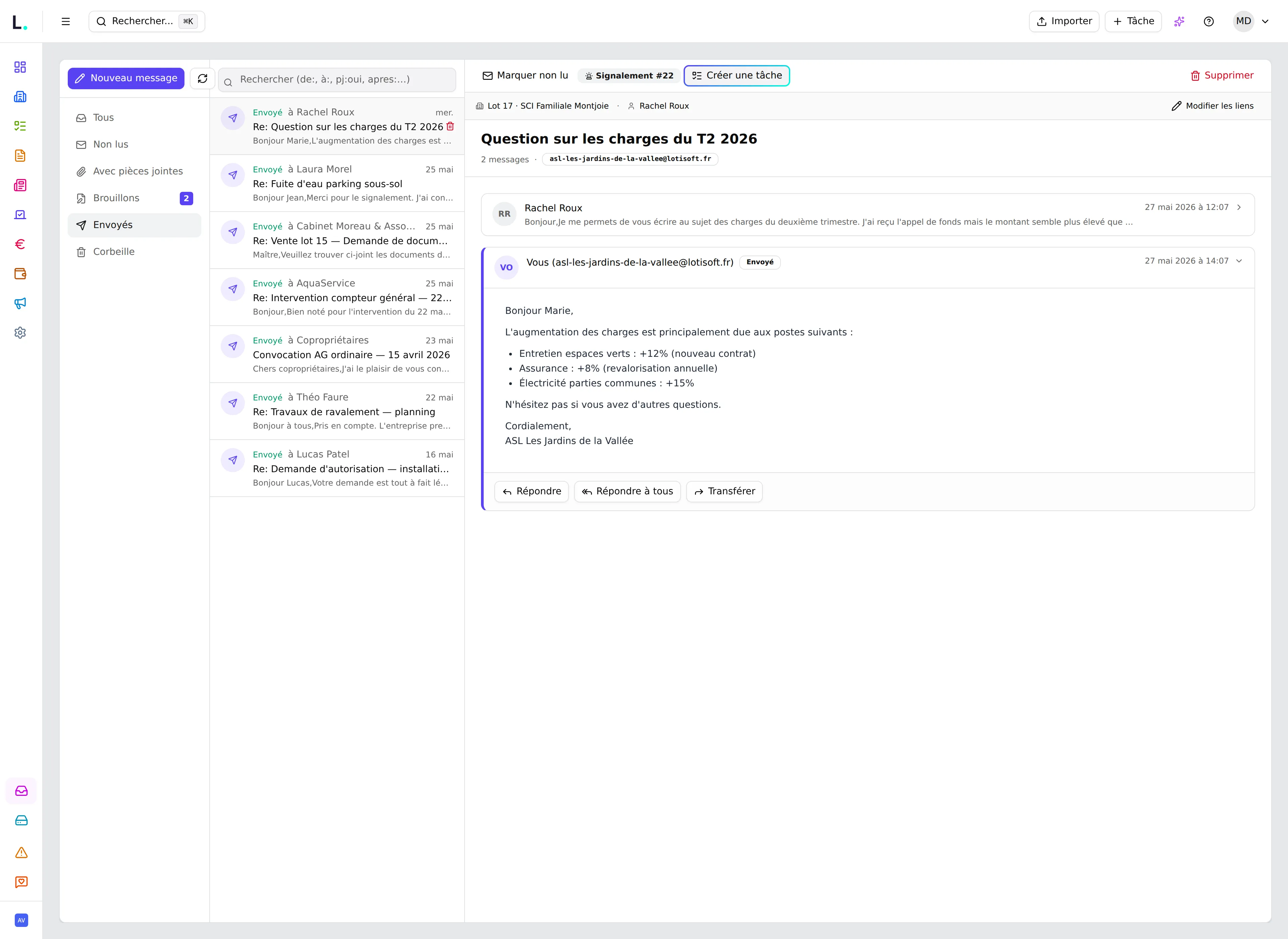The width and height of the screenshot is (1288, 939).
Task: Click the Transférer button
Action: (724, 492)
